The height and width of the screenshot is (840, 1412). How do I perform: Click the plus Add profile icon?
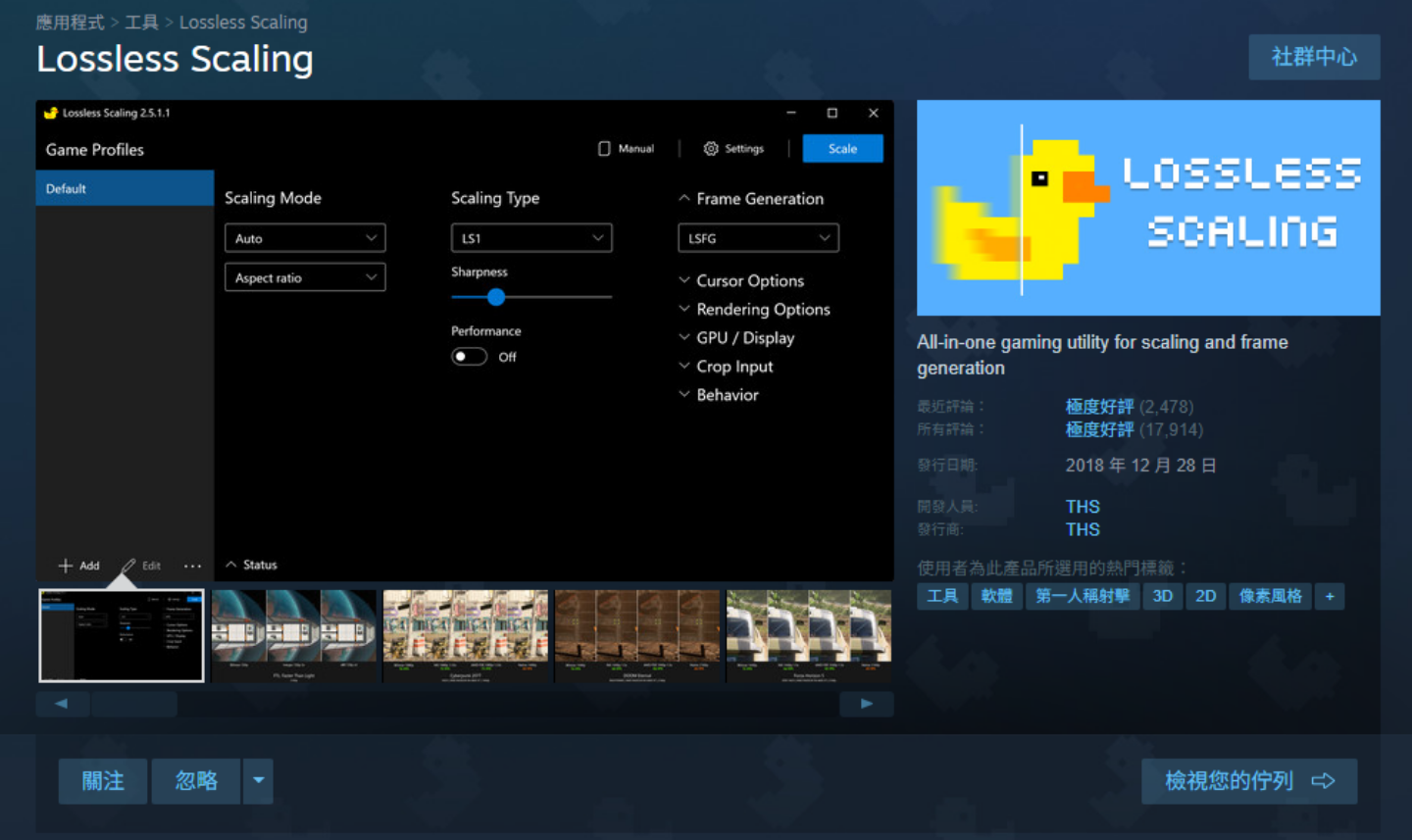pyautogui.click(x=66, y=566)
